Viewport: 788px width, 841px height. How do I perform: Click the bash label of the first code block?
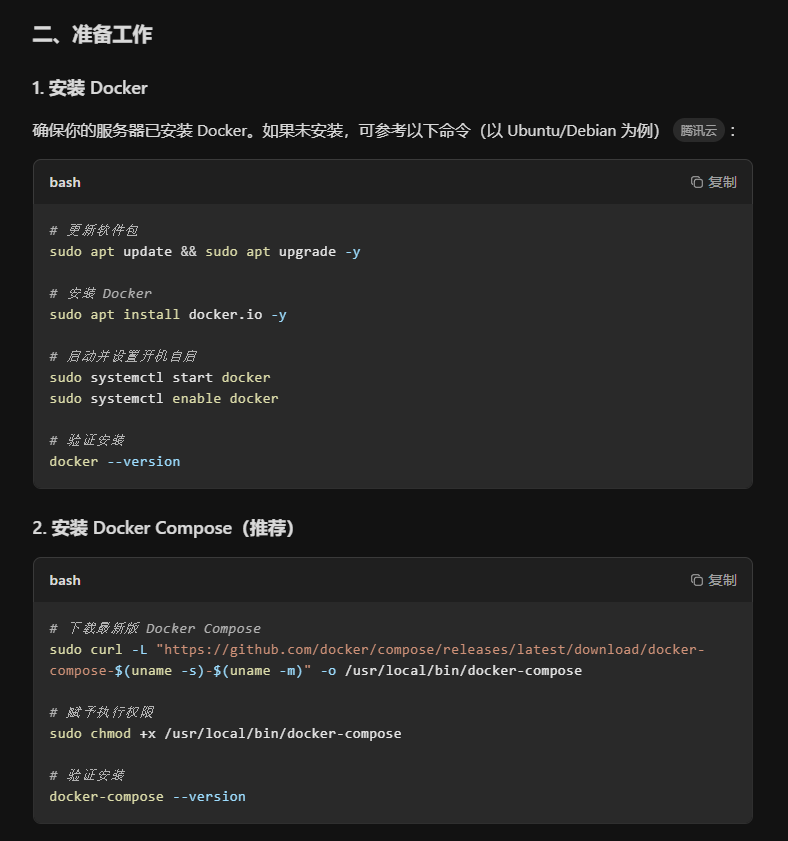(x=65, y=182)
